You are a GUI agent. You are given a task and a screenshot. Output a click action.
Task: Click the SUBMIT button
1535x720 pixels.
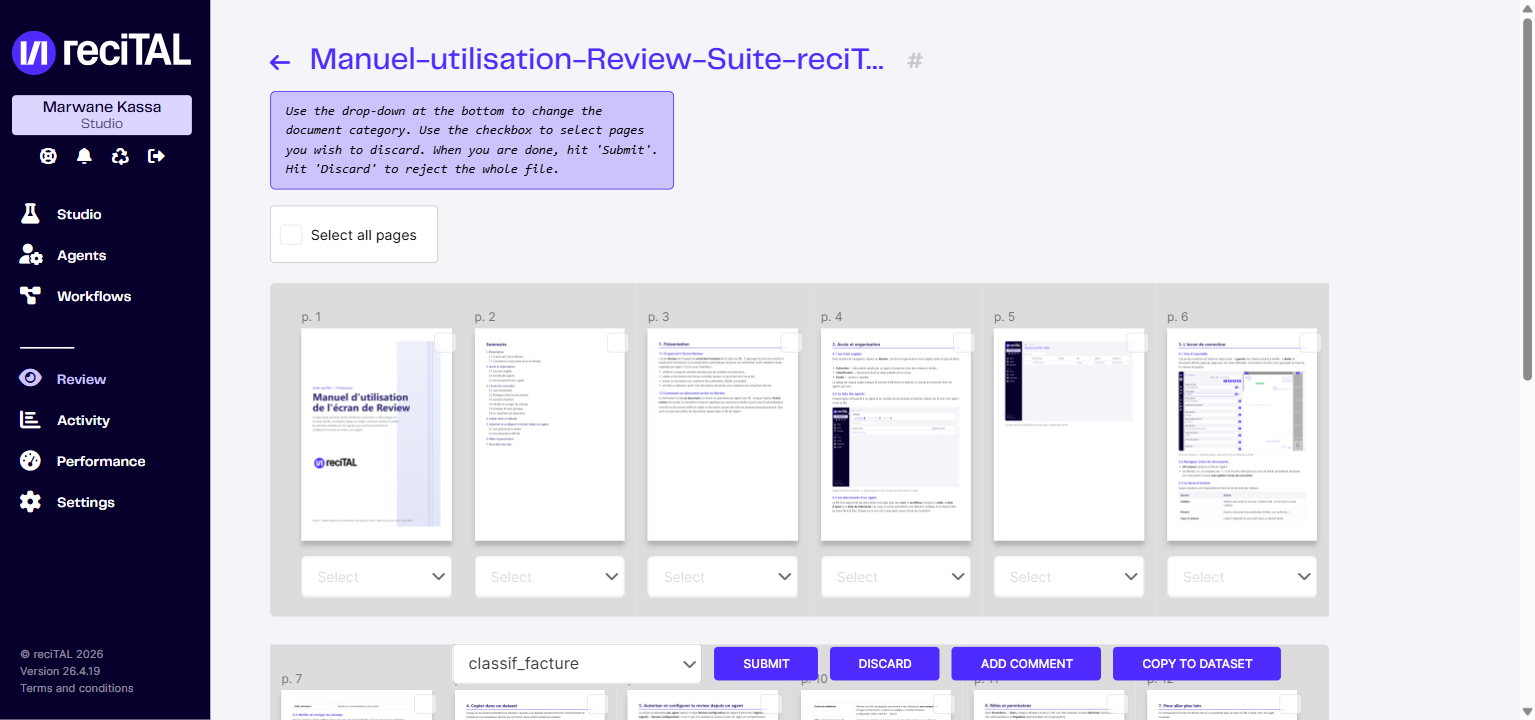[766, 664]
